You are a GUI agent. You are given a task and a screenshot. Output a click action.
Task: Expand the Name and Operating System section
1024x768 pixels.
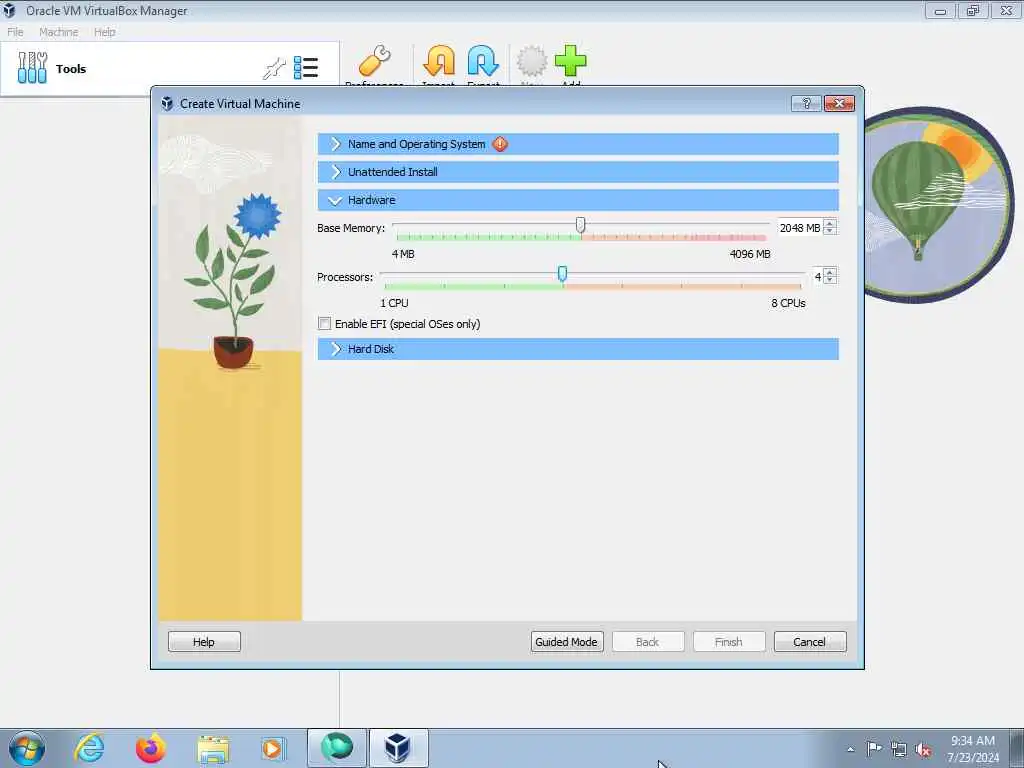578,144
